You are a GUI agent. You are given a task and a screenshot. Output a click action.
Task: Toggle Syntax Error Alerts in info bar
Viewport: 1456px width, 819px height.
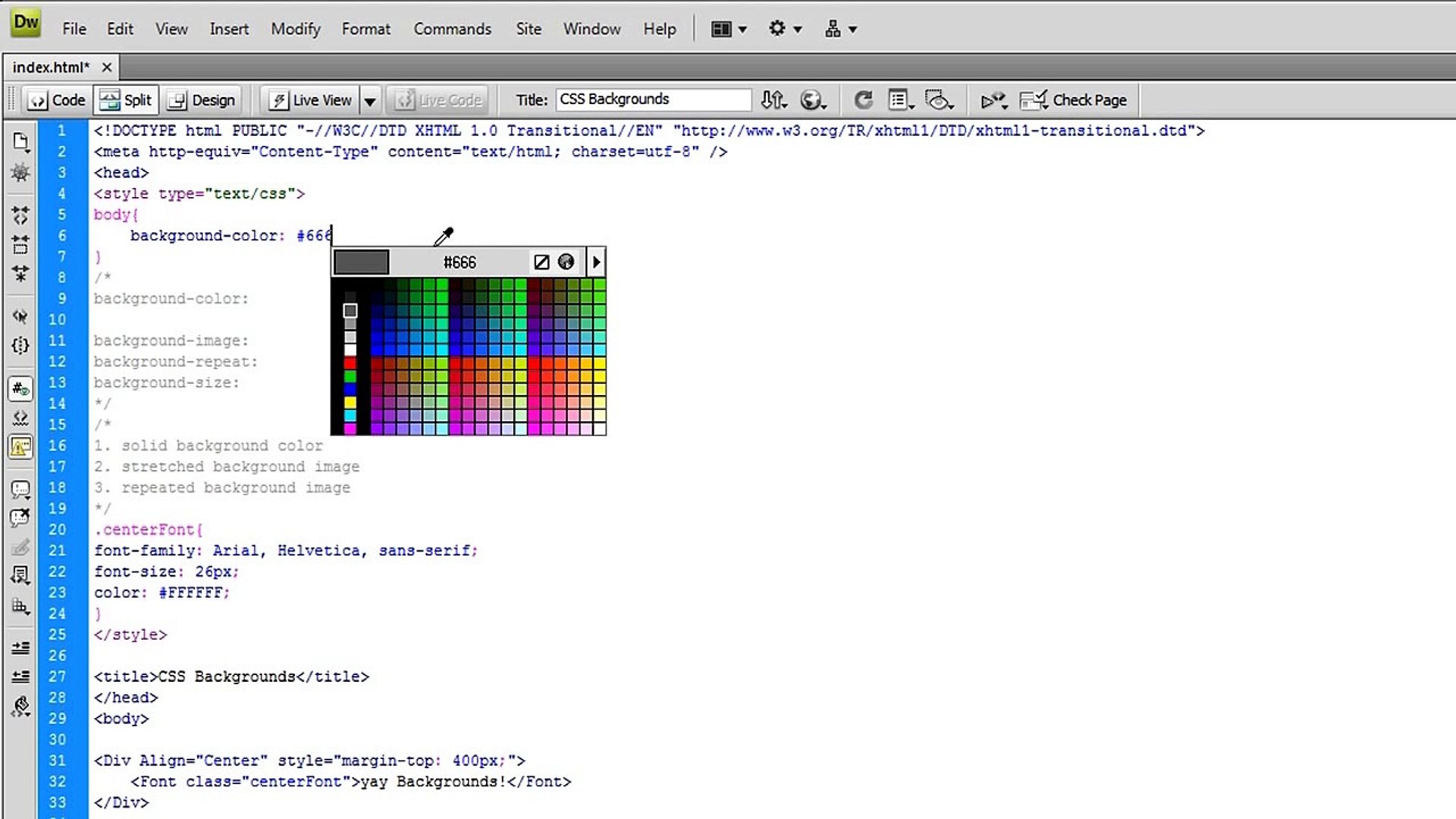click(x=20, y=447)
